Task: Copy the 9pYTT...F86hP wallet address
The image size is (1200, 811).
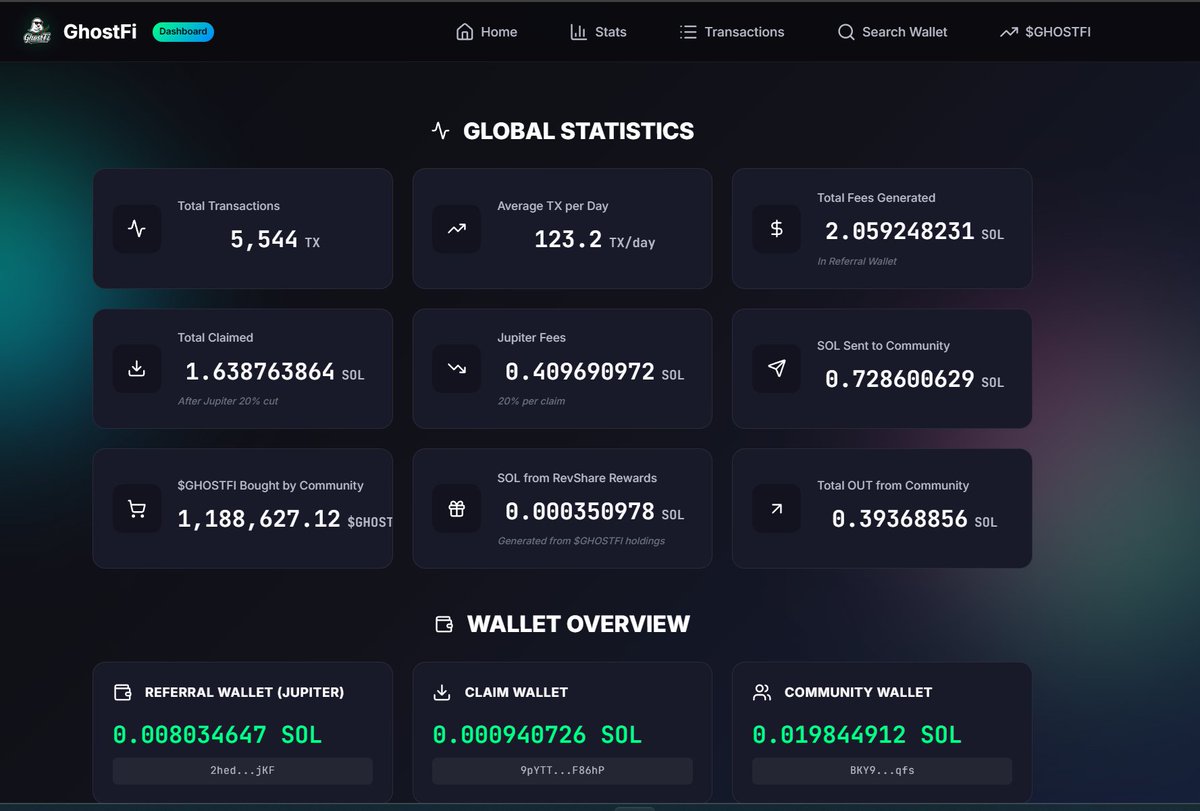Action: click(562, 771)
